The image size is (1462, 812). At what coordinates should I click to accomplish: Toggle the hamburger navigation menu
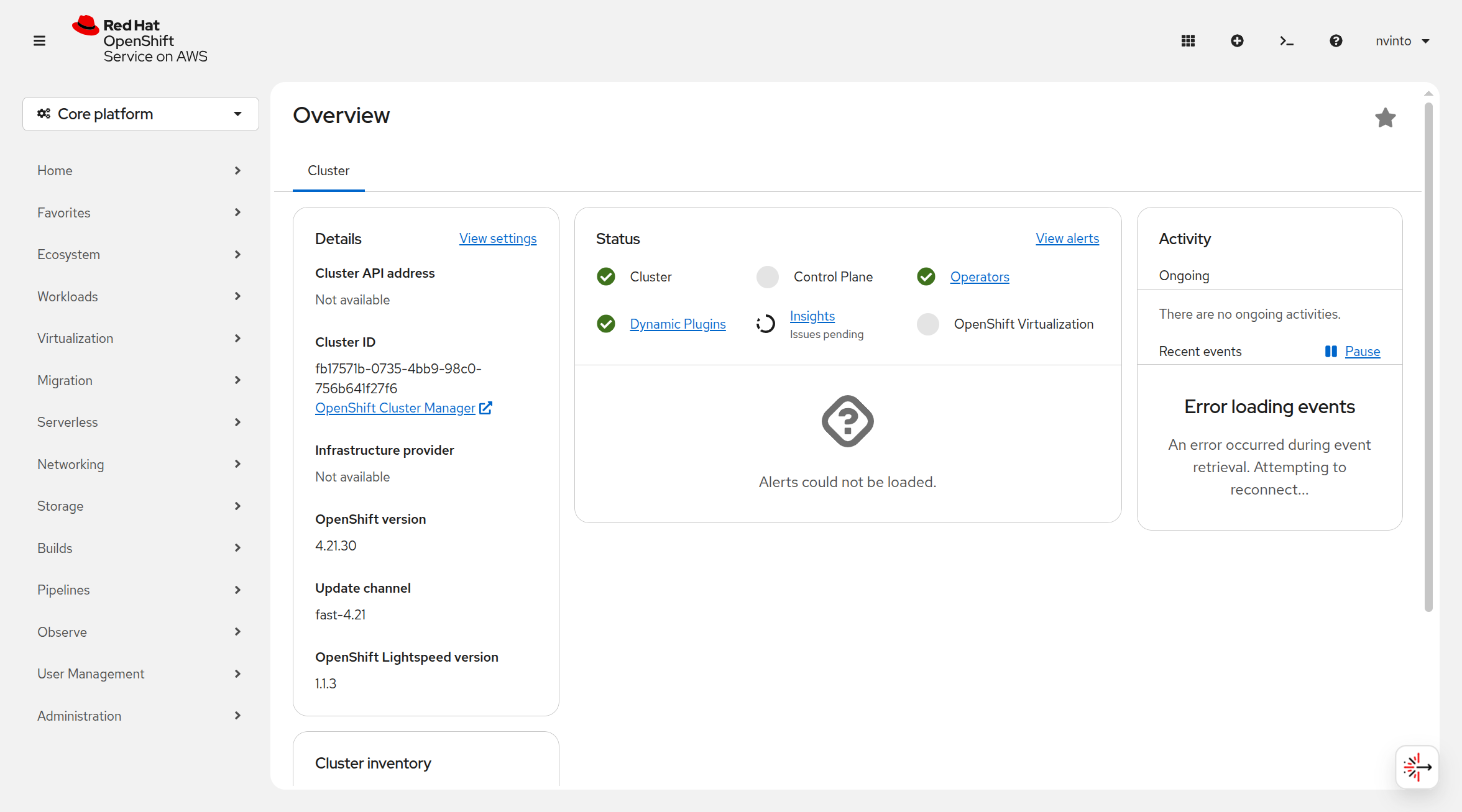[39, 41]
